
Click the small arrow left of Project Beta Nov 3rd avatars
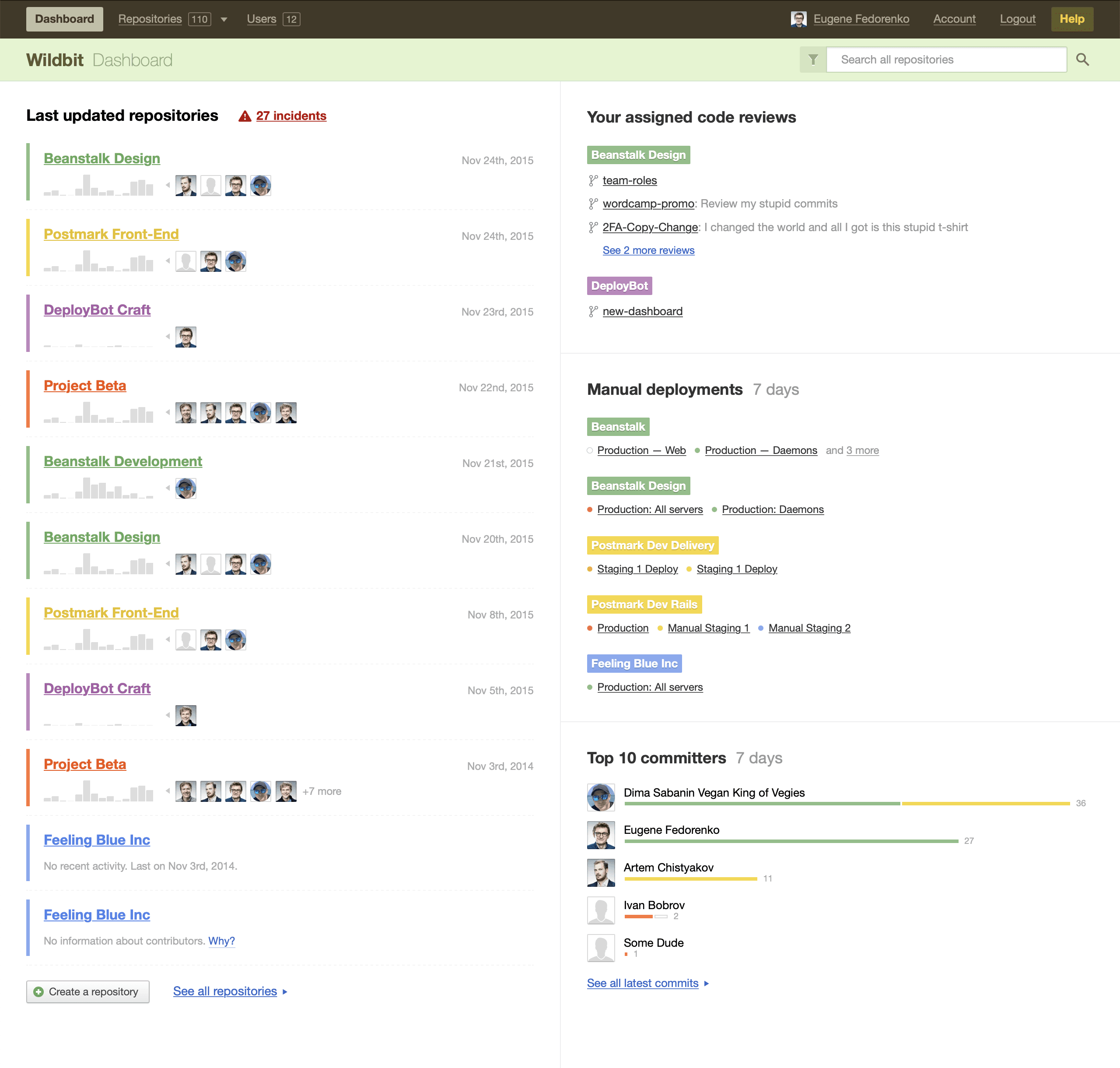pos(168,791)
